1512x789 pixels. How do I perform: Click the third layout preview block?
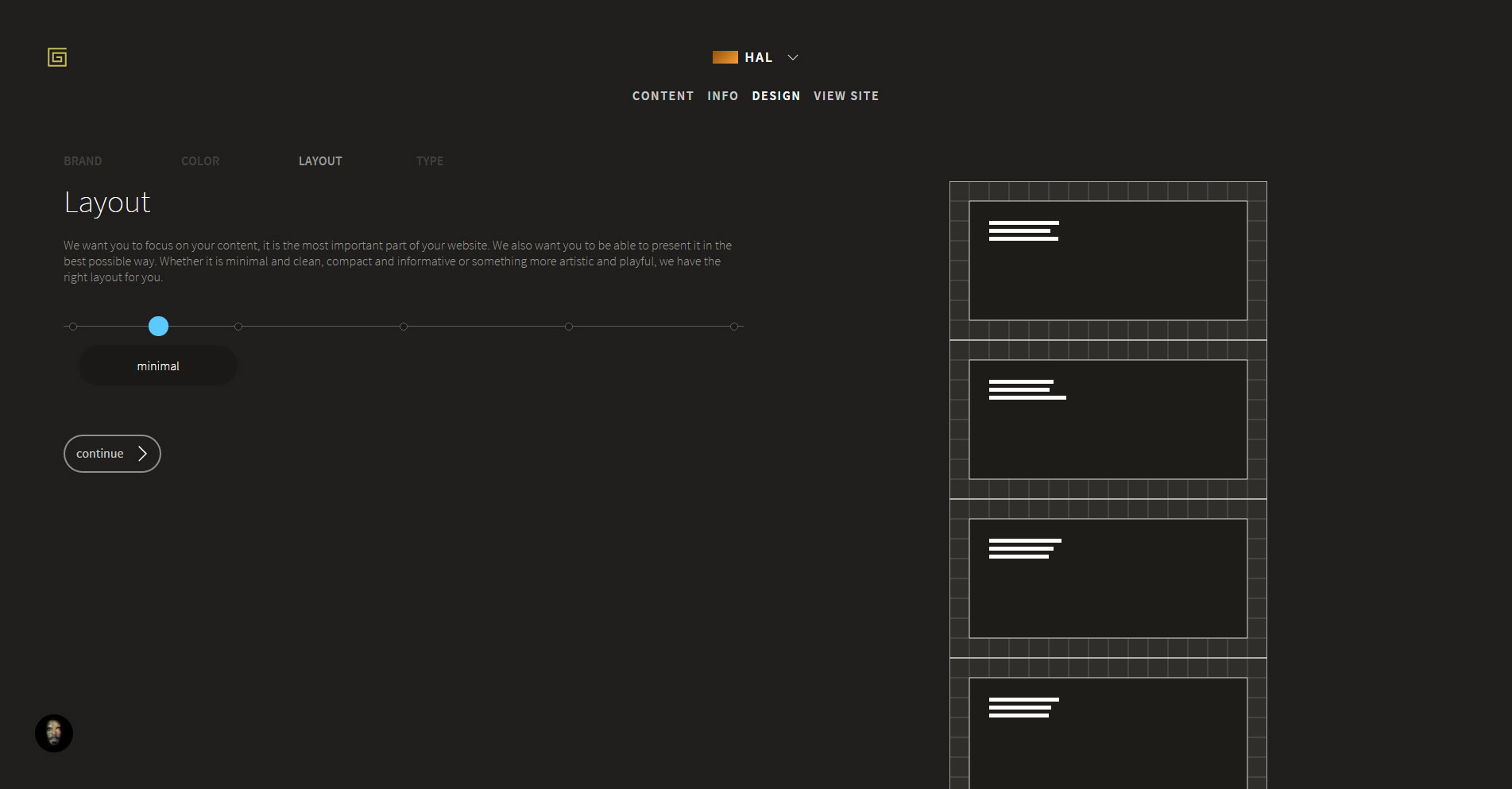click(1108, 578)
